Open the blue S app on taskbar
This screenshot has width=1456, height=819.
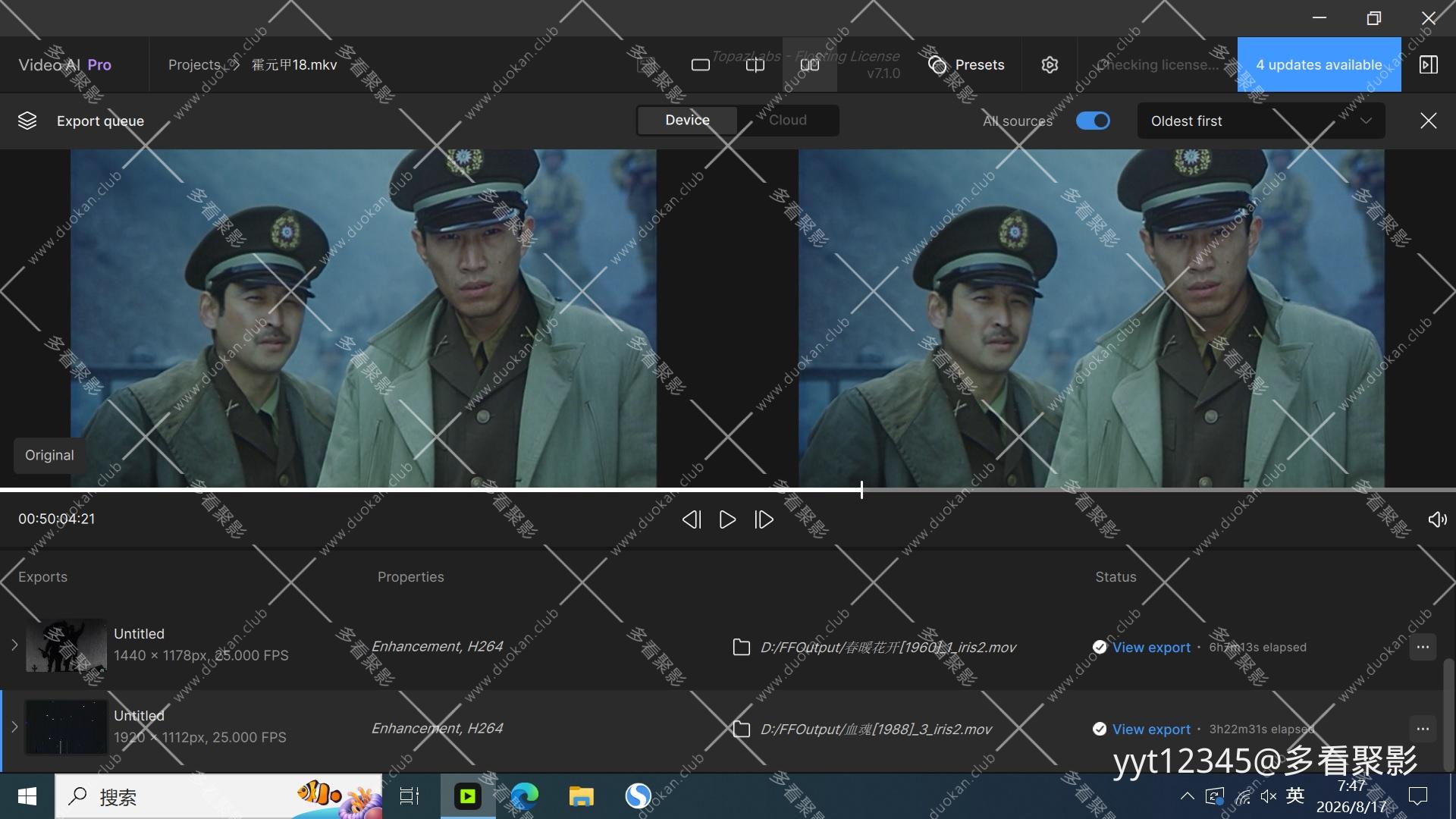point(639,796)
